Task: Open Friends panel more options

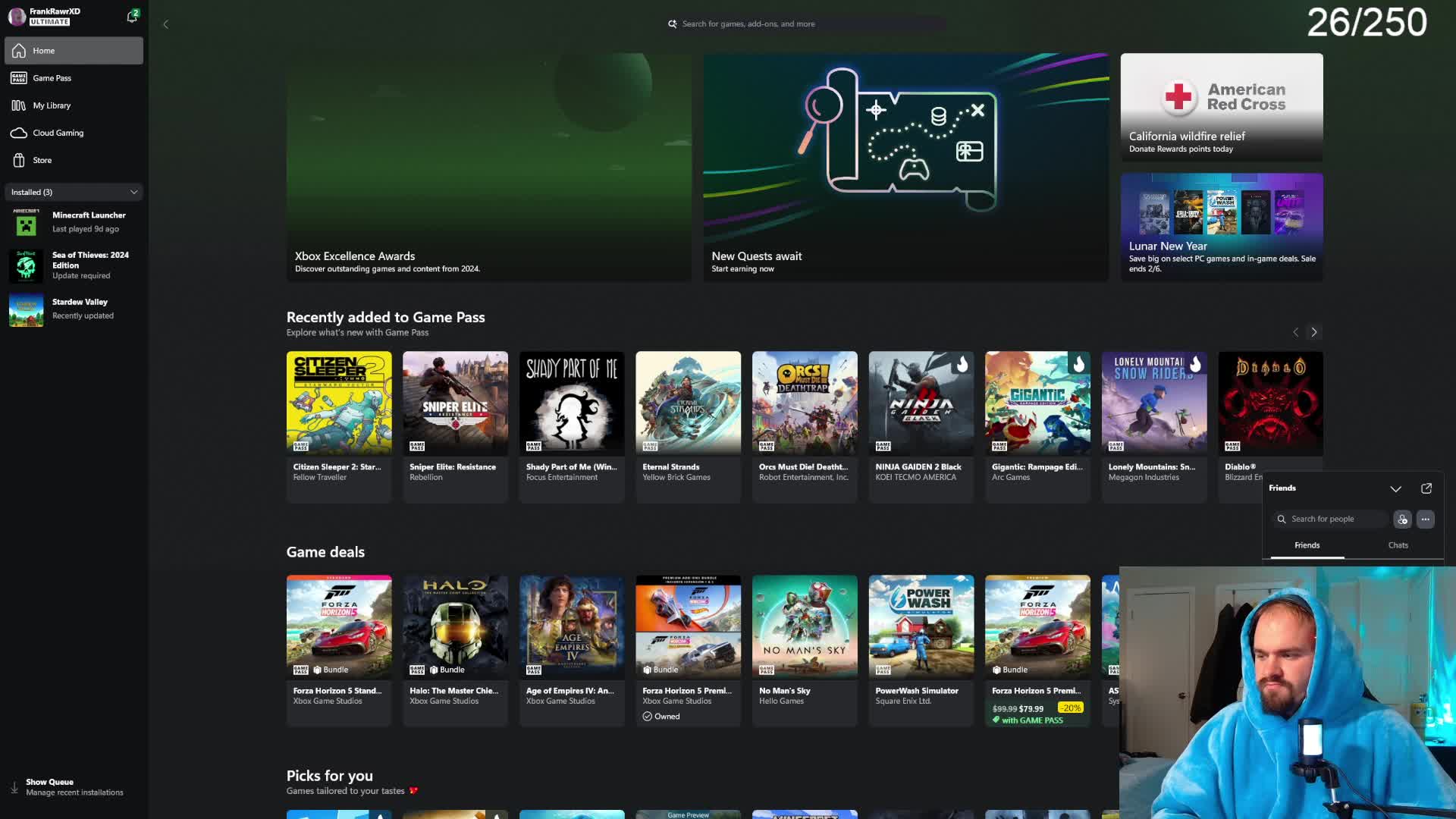Action: pyautogui.click(x=1426, y=519)
